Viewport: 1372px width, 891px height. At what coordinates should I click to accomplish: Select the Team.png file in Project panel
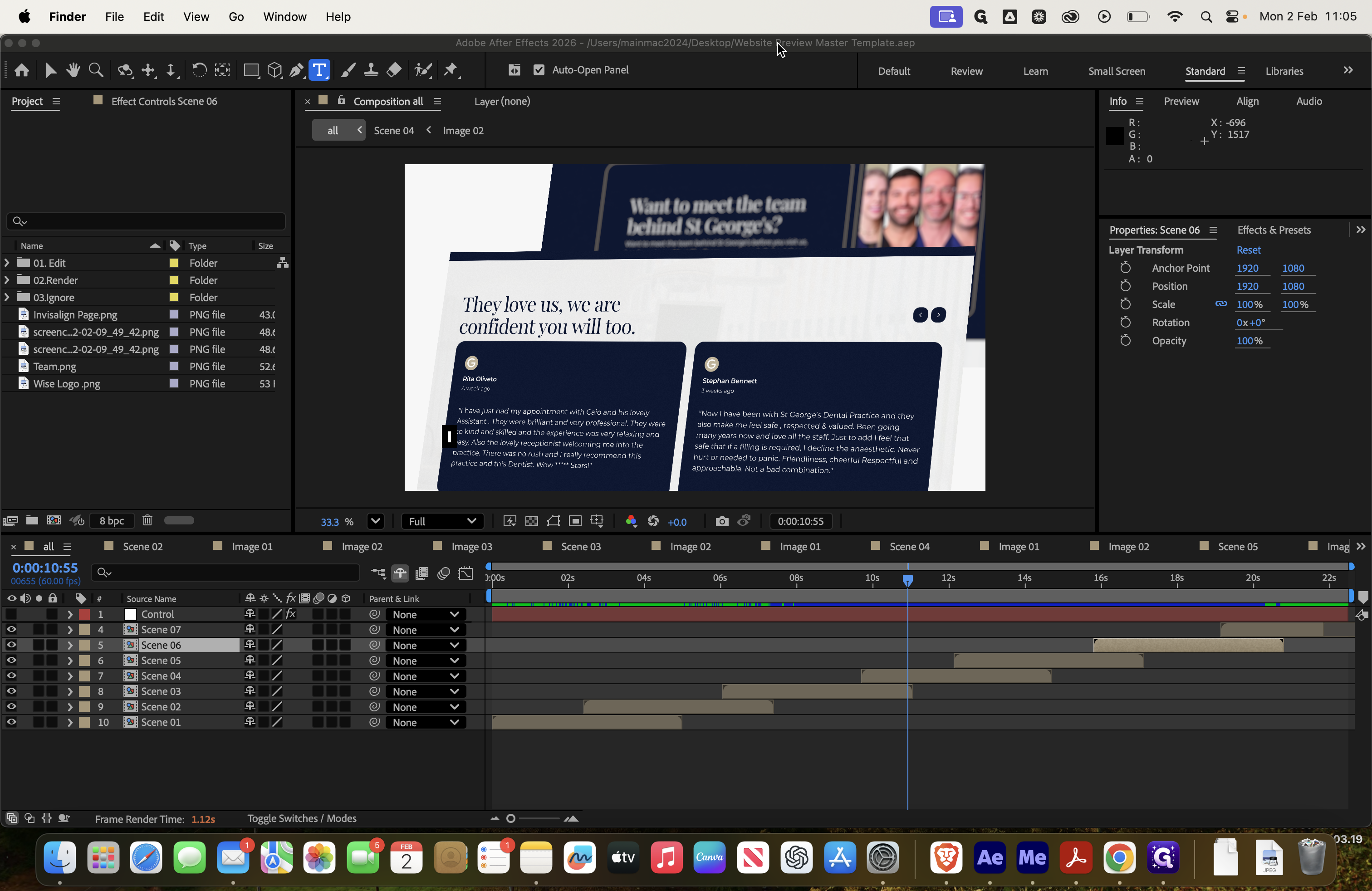(x=55, y=366)
